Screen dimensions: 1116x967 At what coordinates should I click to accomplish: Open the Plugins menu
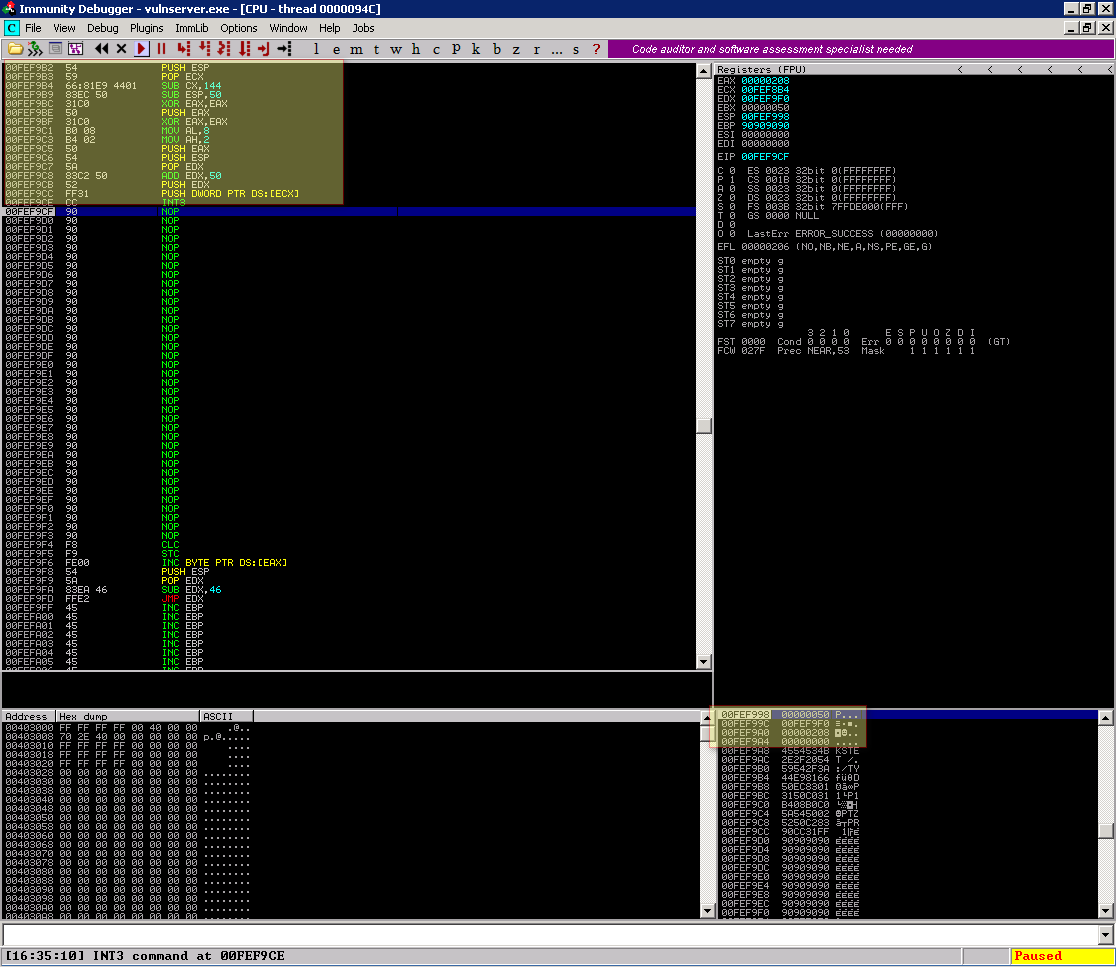click(147, 28)
